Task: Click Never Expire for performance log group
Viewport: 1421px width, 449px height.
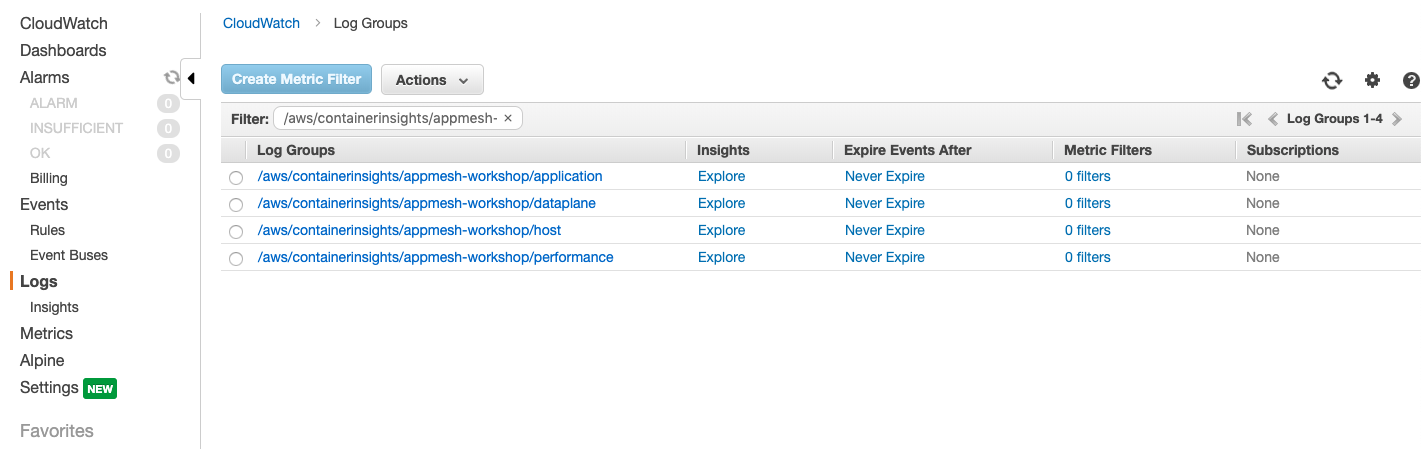Action: coord(885,257)
